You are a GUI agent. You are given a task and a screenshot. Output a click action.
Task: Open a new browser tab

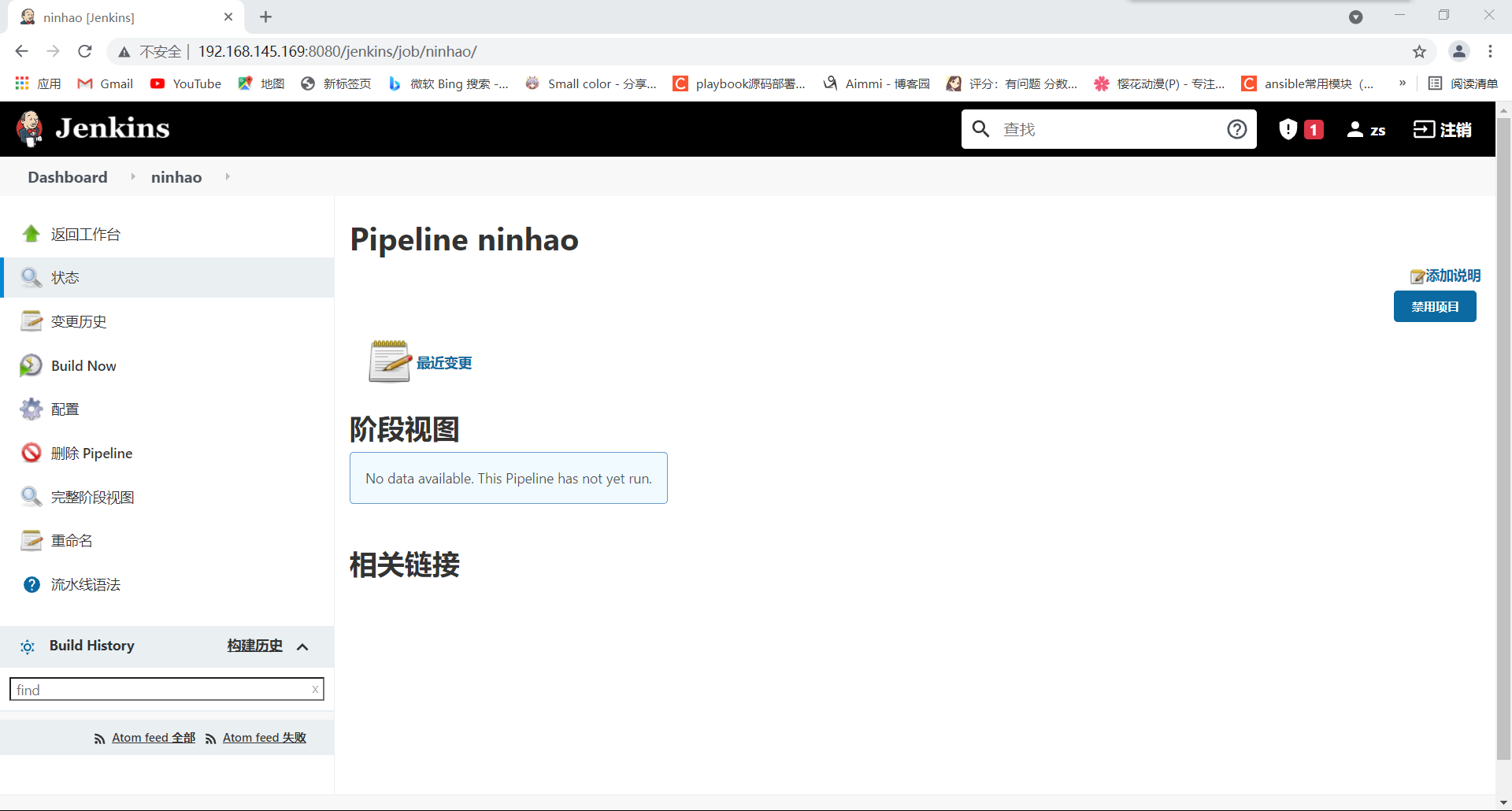point(266,17)
